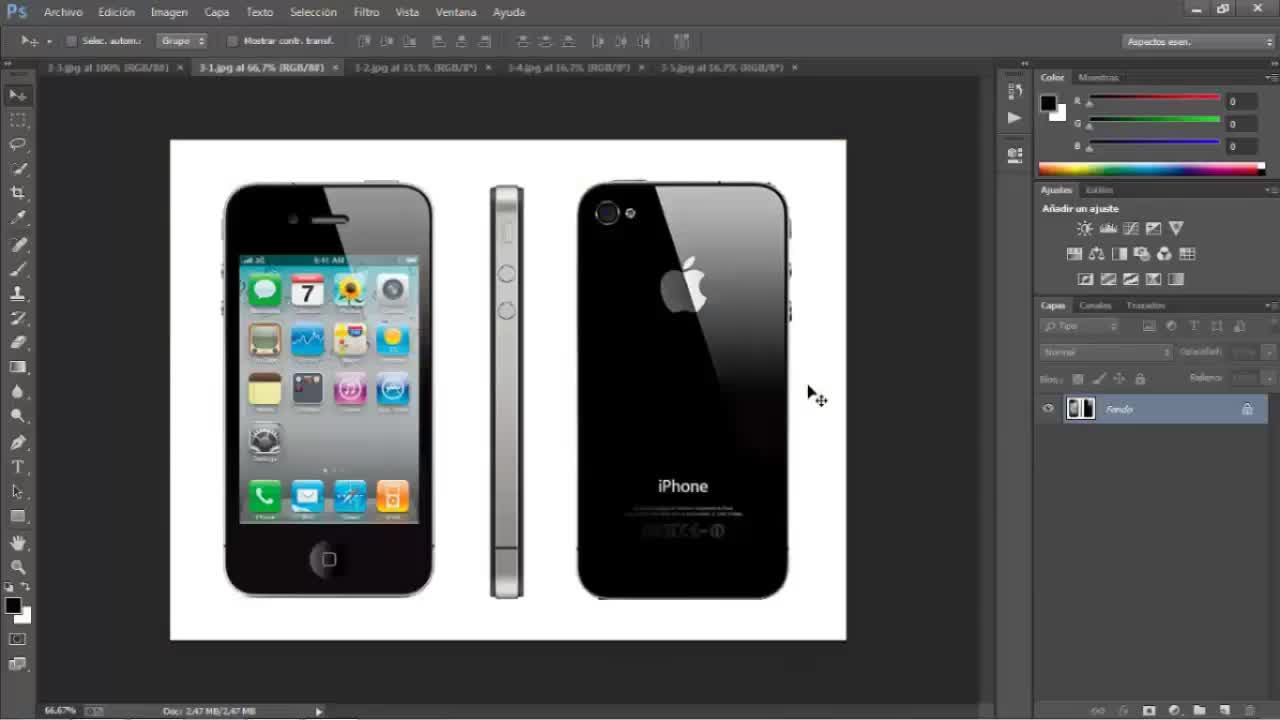Image resolution: width=1280 pixels, height=720 pixels.
Task: Toggle lock position option
Action: 1119,379
